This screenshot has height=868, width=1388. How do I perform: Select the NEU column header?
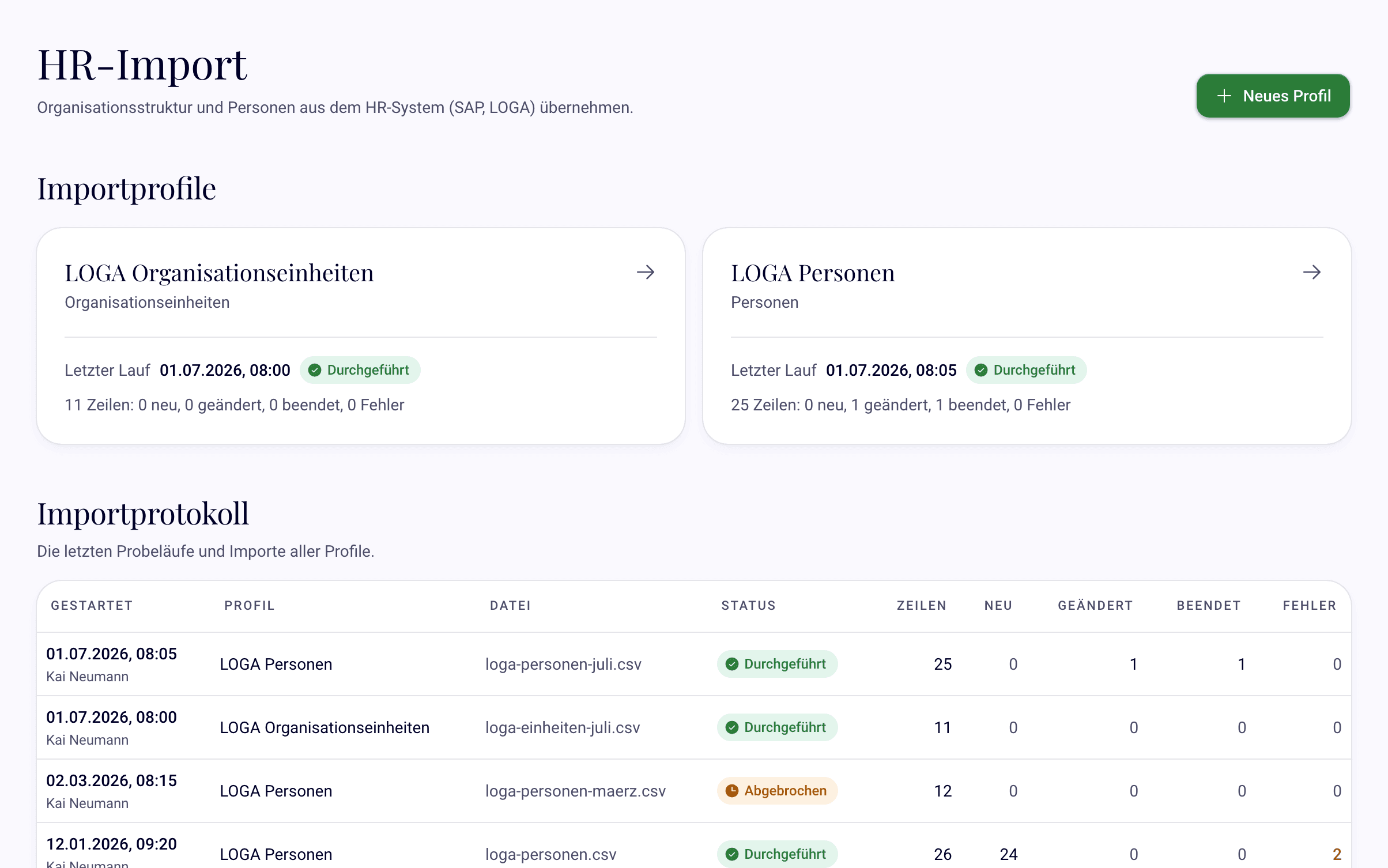[x=998, y=605]
